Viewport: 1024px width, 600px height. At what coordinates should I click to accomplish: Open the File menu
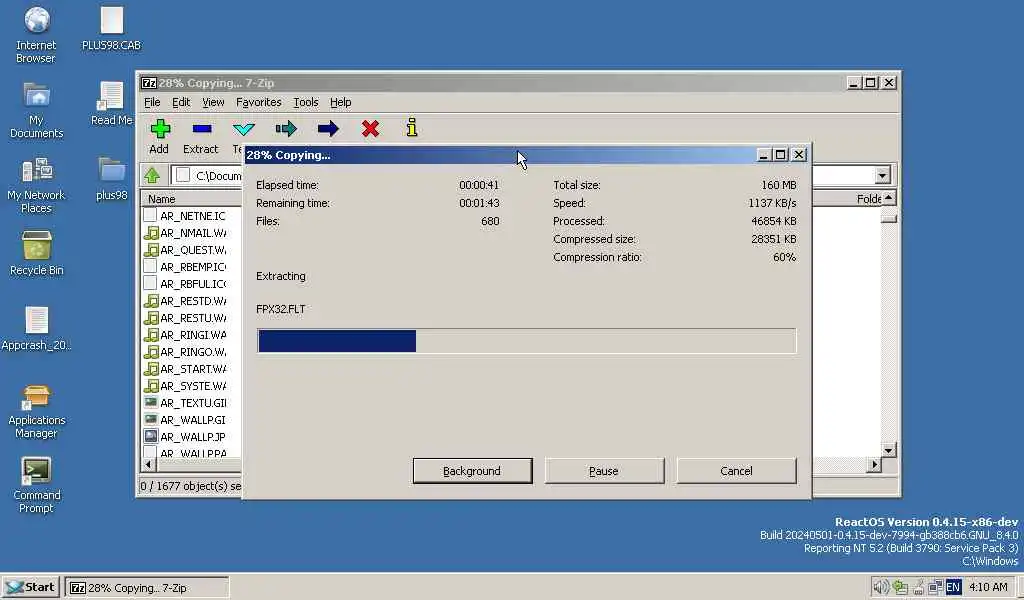coord(152,102)
